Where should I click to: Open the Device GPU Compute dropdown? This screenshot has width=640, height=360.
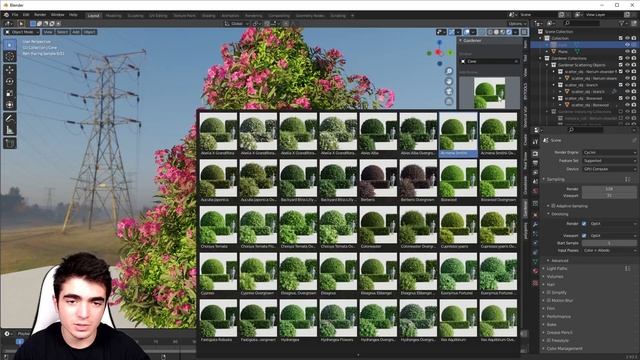click(609, 169)
